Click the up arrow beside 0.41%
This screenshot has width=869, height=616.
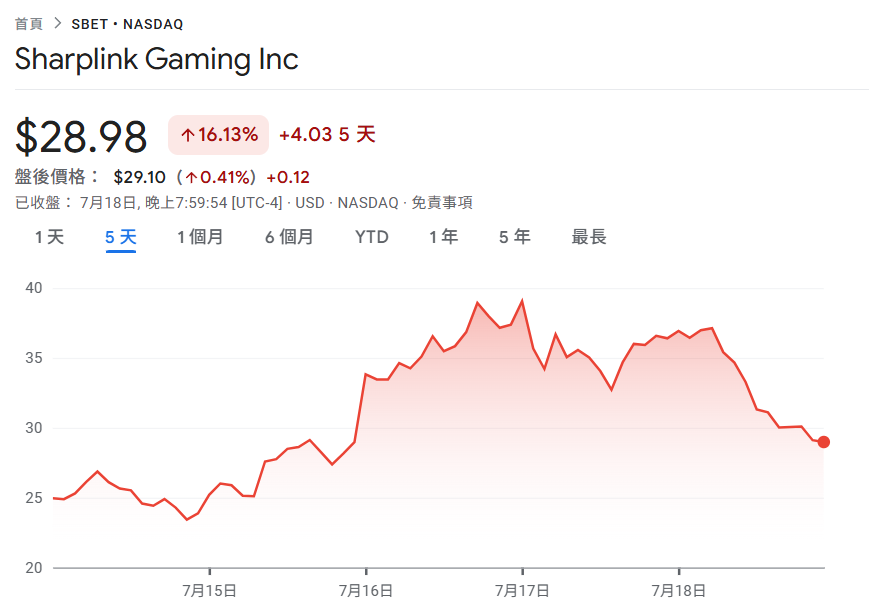coord(191,177)
